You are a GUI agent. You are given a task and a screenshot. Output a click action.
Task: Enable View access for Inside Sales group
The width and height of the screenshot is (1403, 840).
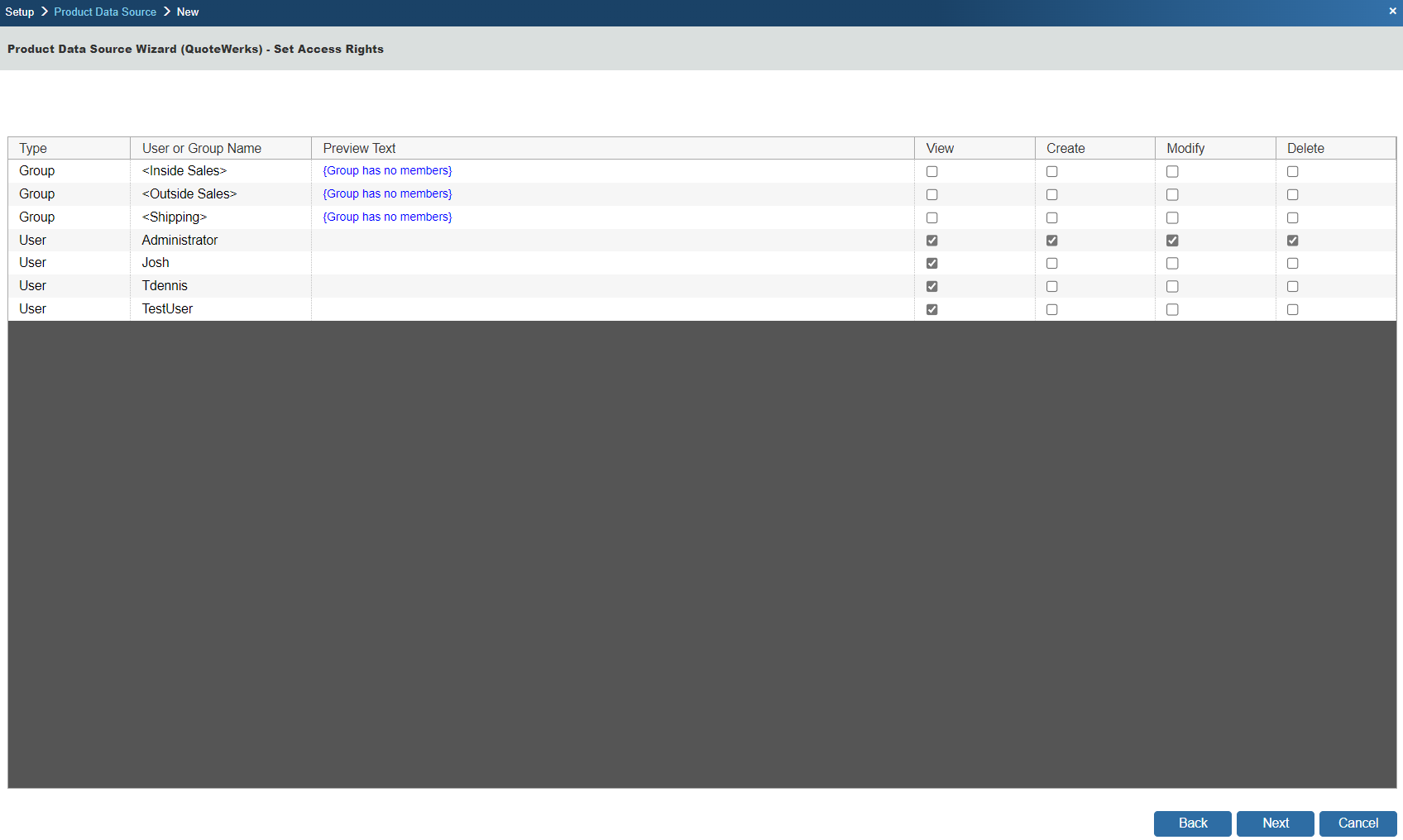point(932,172)
